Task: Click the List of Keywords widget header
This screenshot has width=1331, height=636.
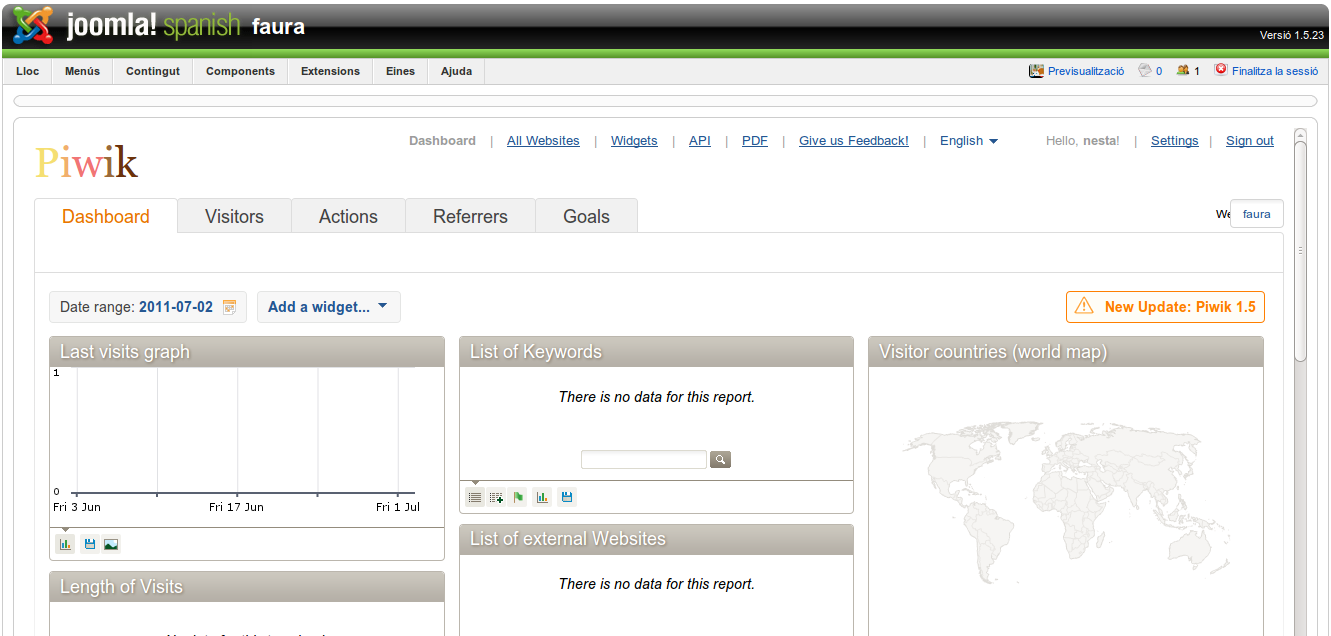Action: [656, 352]
